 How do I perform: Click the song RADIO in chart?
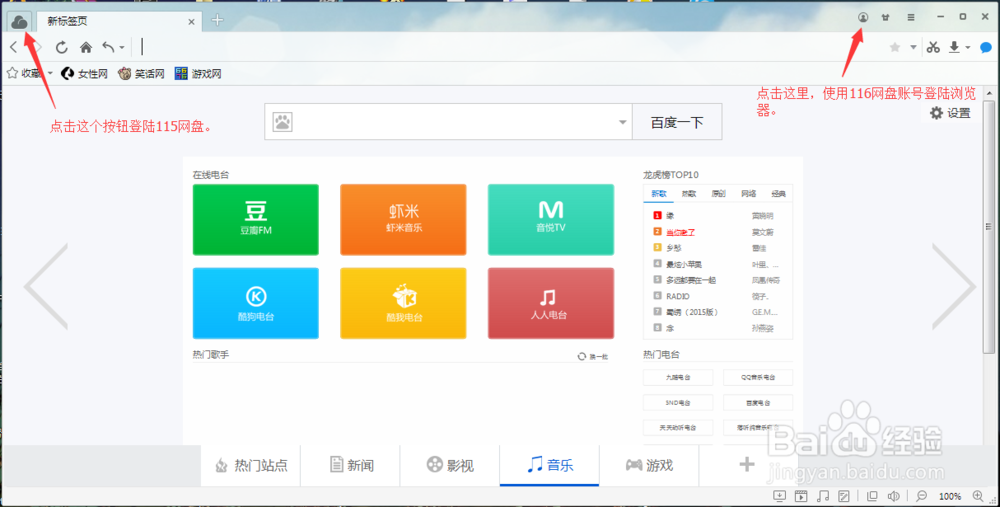[x=678, y=297]
